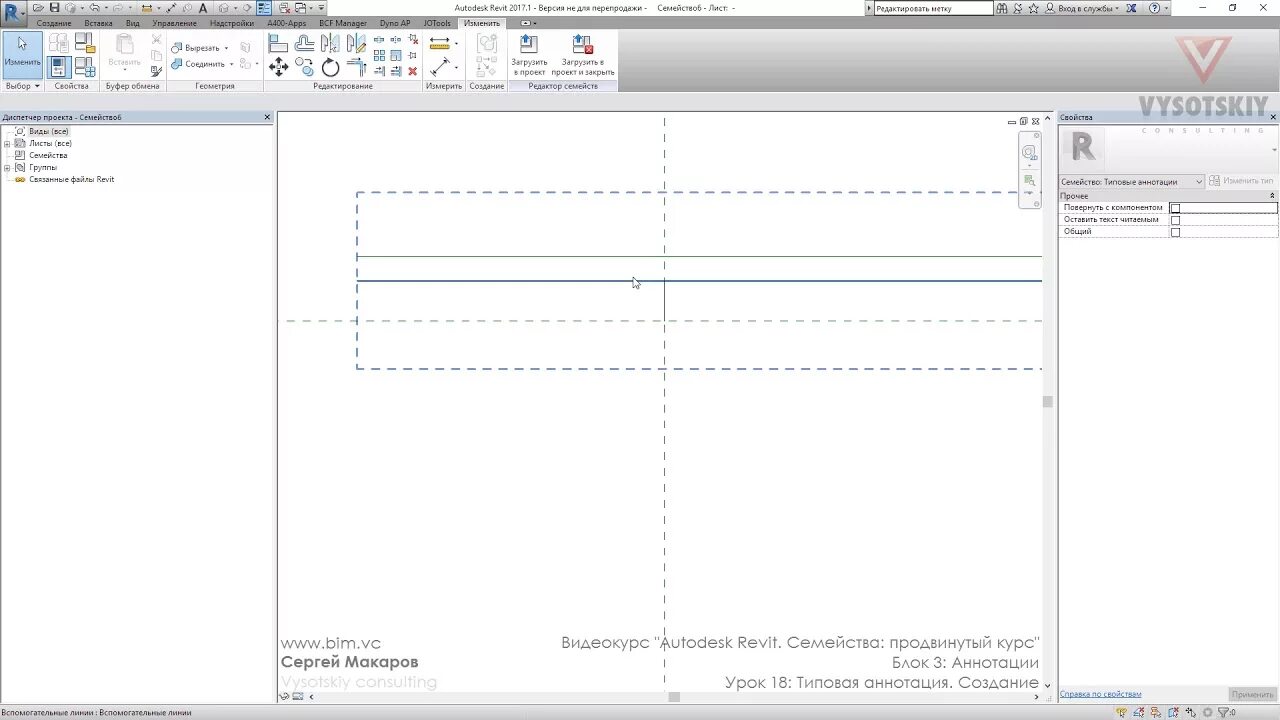Open the Соединить dropdown arrow

(231, 64)
